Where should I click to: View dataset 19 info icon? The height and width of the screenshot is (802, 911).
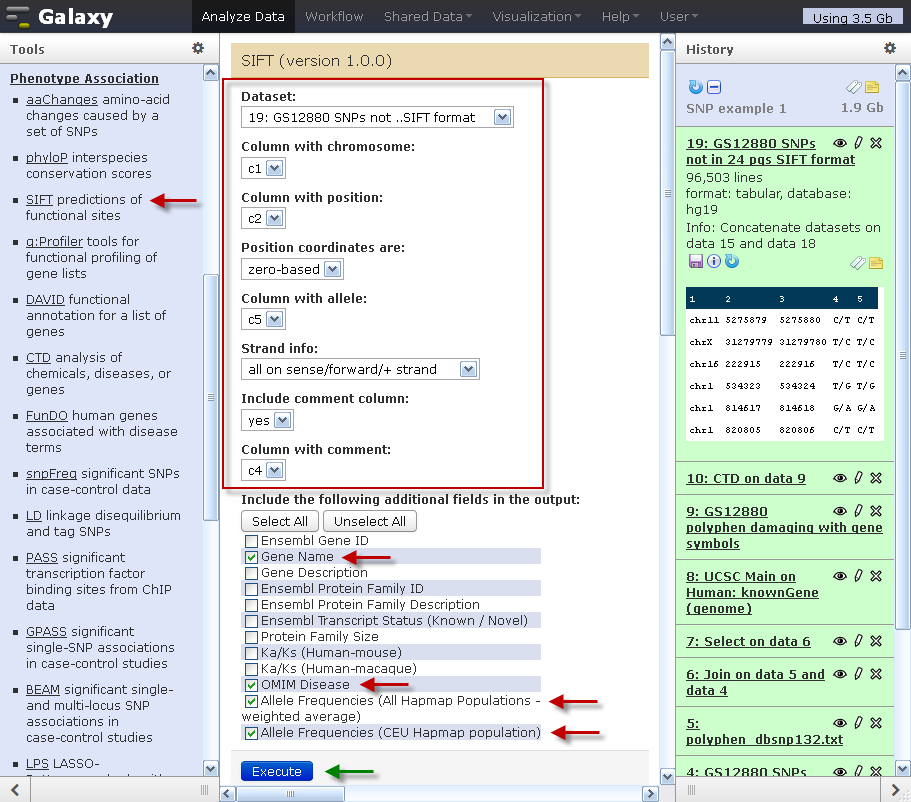tap(713, 262)
